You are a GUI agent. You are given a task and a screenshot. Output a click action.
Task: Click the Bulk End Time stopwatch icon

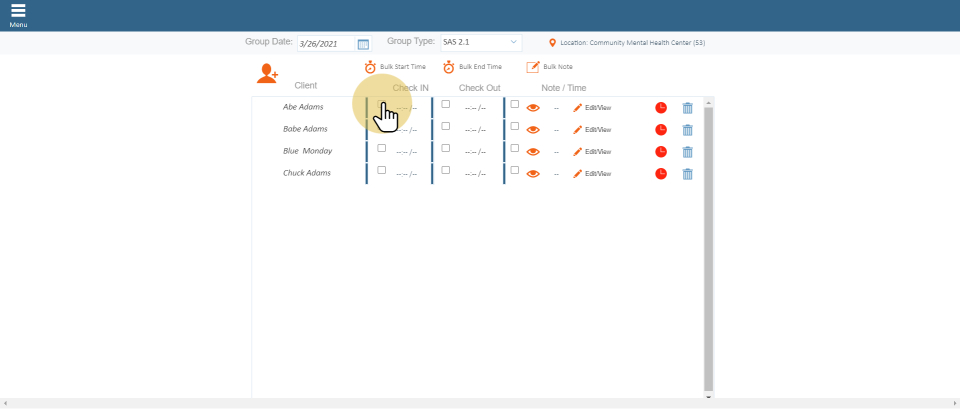[449, 67]
